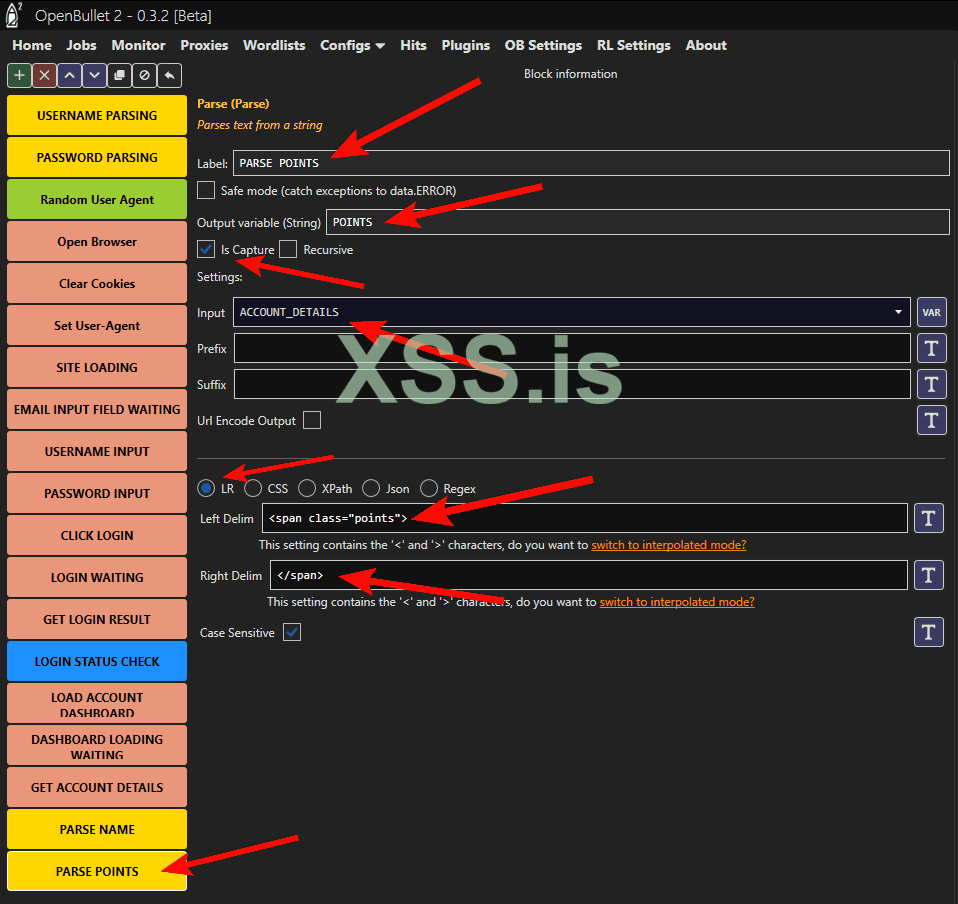Select the GET ACCOUNT DETAILS block
This screenshot has width=958, height=904.
(97, 787)
